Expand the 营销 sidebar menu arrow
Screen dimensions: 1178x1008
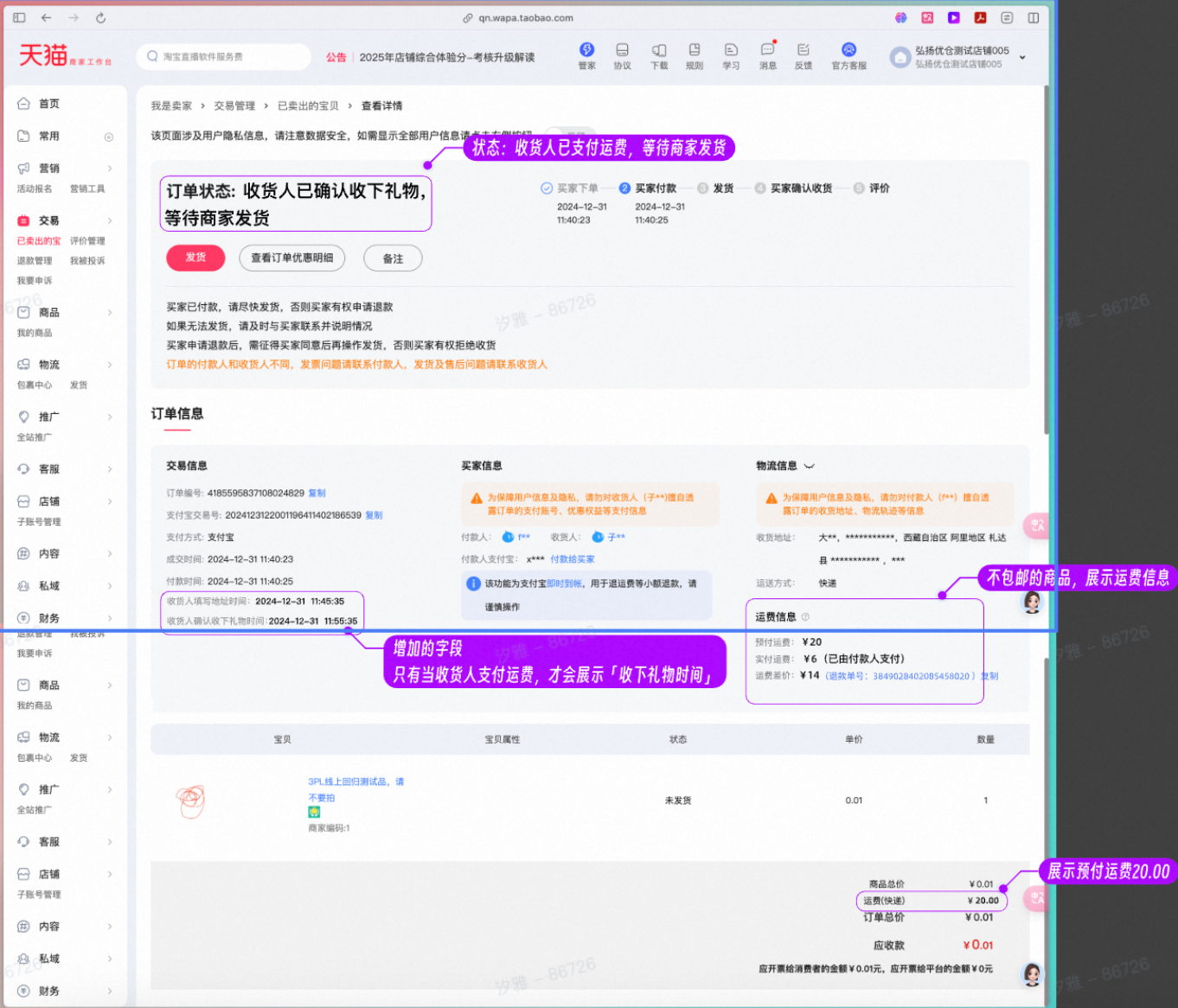110,169
